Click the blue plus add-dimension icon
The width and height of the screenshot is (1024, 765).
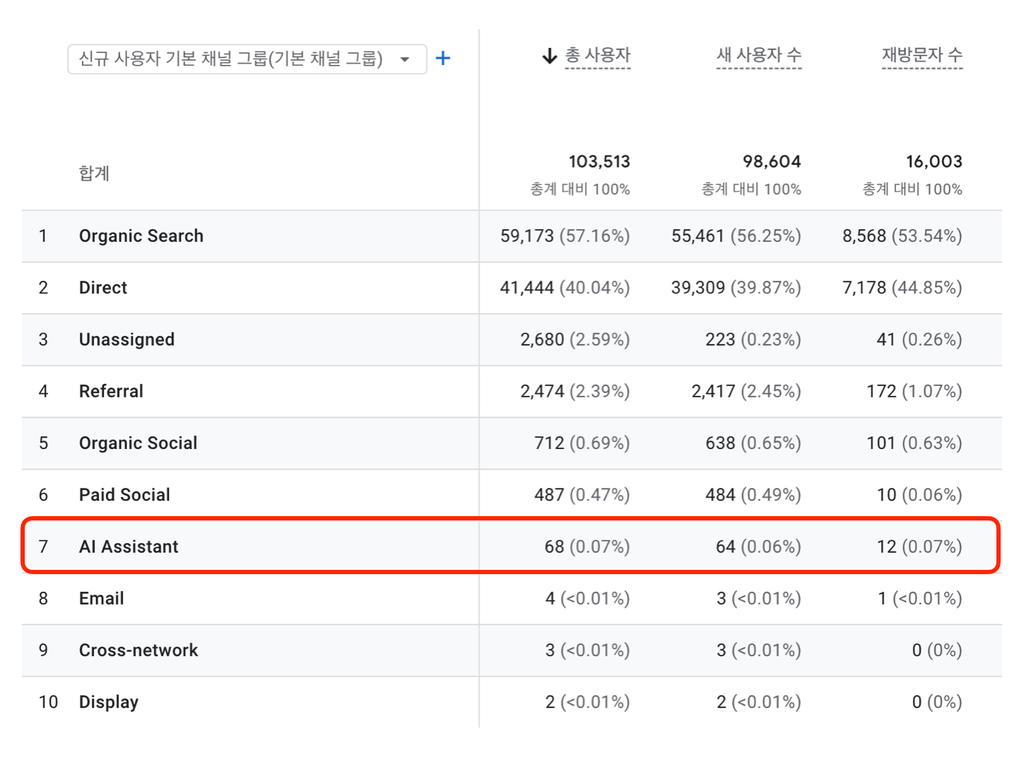[443, 59]
